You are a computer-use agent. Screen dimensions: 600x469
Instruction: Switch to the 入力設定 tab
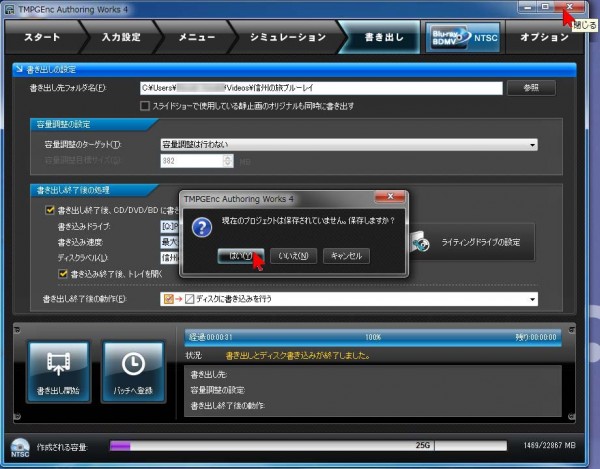[x=121, y=37]
